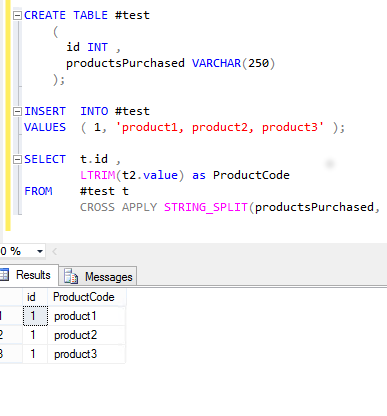This screenshot has width=387, height=416.
Task: Click the Messages tab icon
Action: [x=71, y=276]
